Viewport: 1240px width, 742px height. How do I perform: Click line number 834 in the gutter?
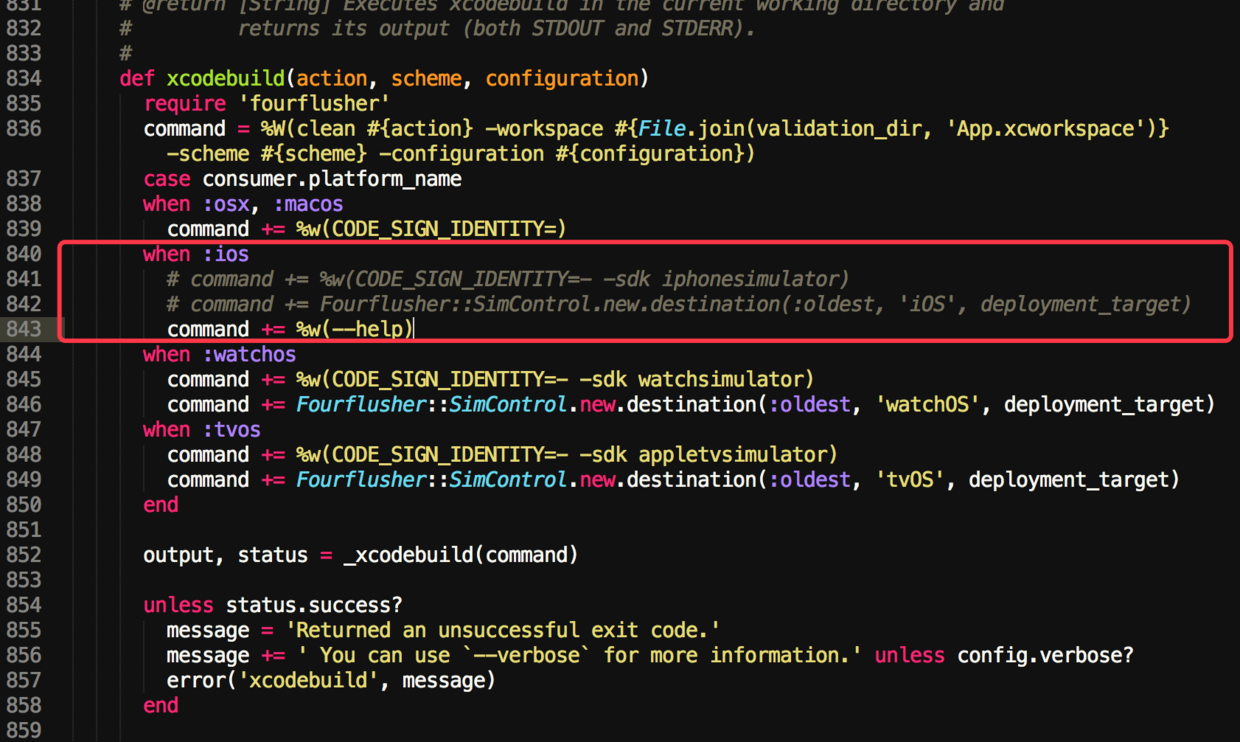tap(24, 78)
